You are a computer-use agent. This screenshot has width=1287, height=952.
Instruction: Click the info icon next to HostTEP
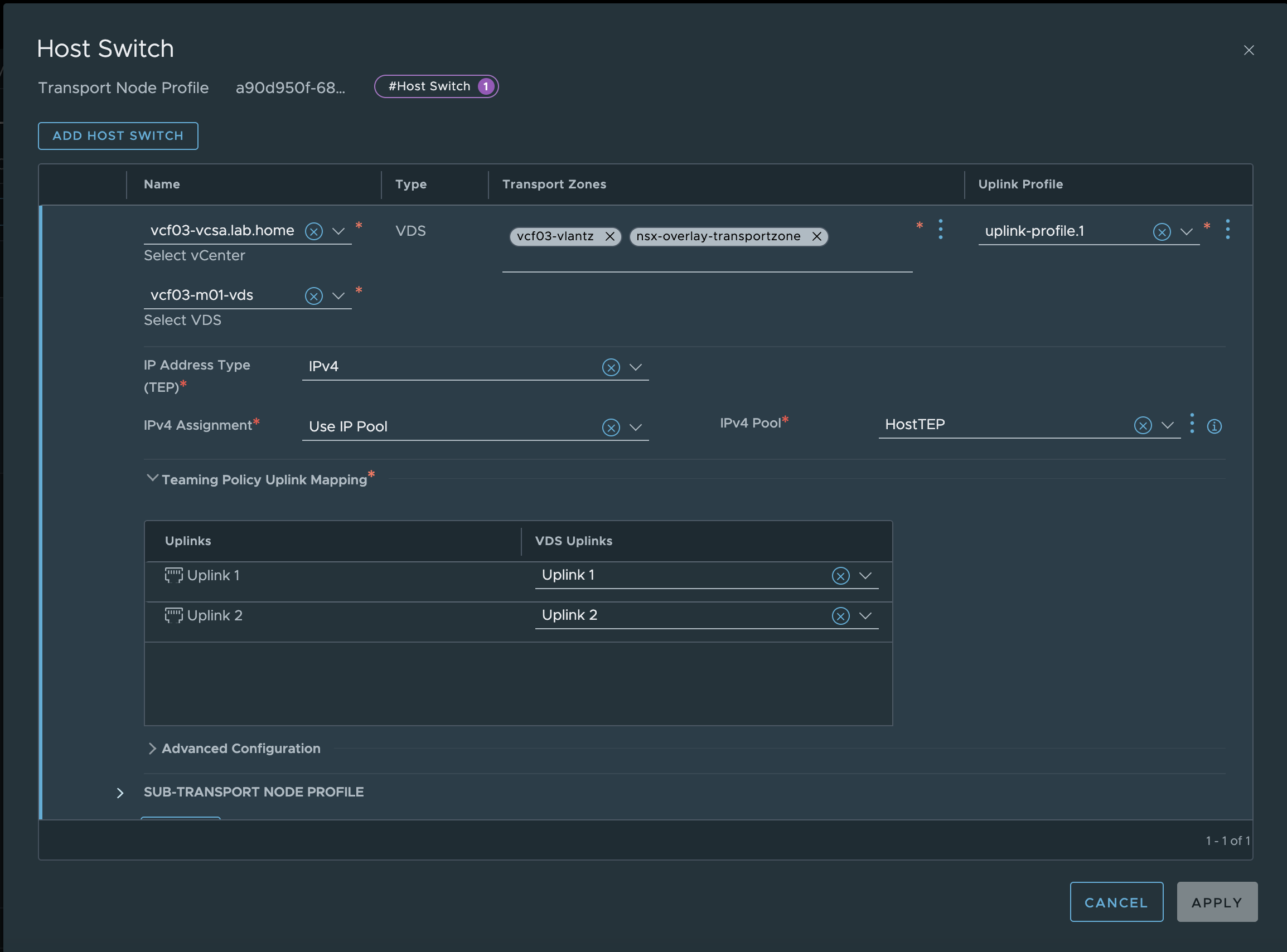(x=1215, y=426)
